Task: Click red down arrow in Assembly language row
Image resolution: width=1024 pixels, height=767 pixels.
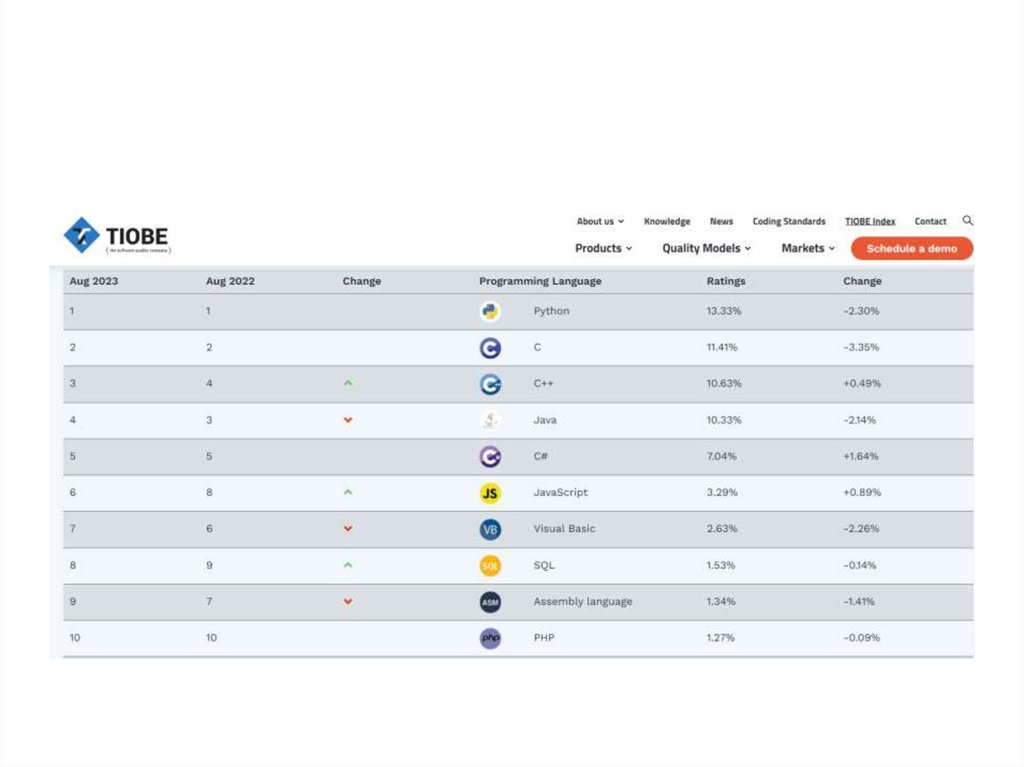Action: (x=348, y=601)
